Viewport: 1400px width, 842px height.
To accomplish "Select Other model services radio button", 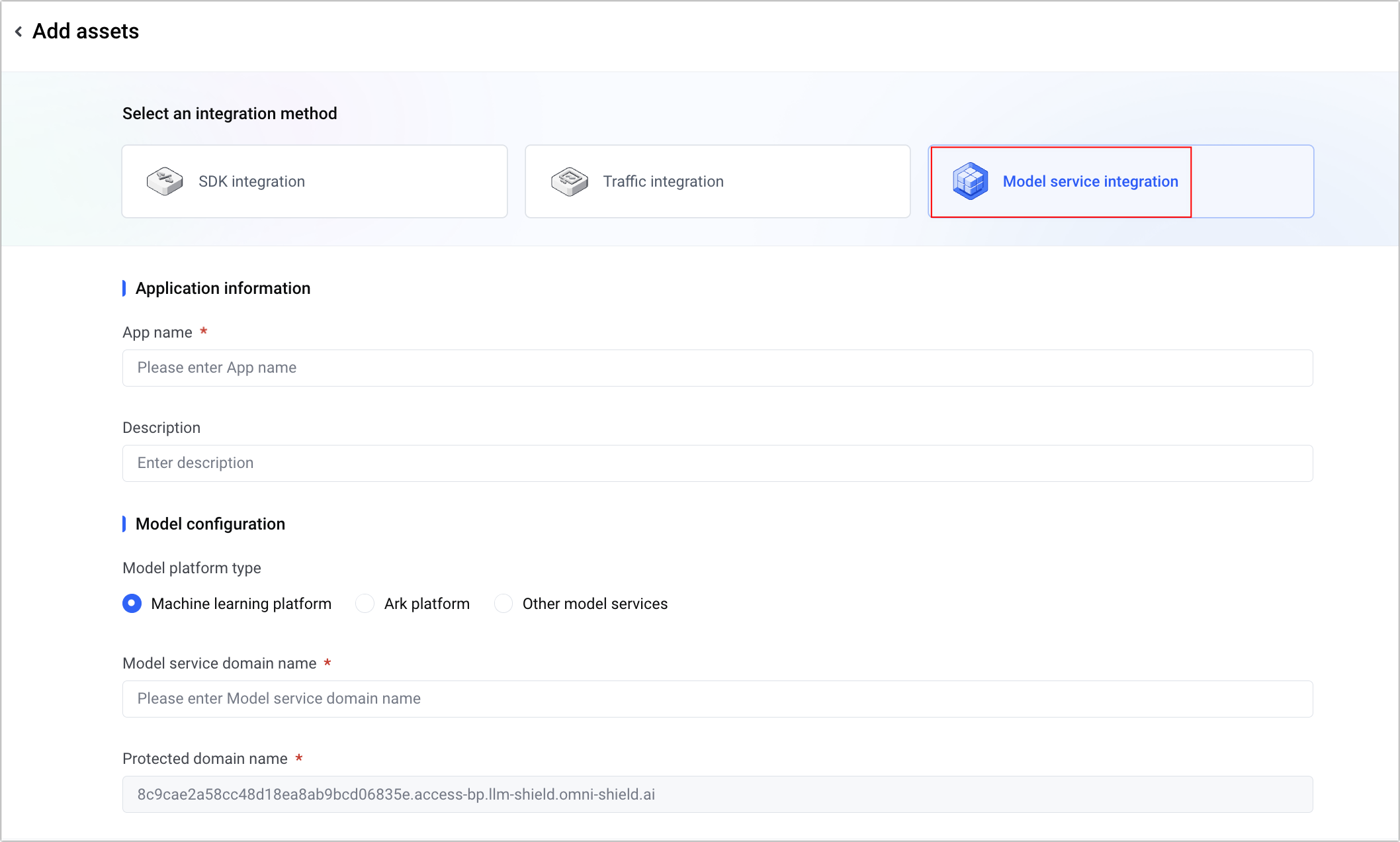I will (x=503, y=604).
